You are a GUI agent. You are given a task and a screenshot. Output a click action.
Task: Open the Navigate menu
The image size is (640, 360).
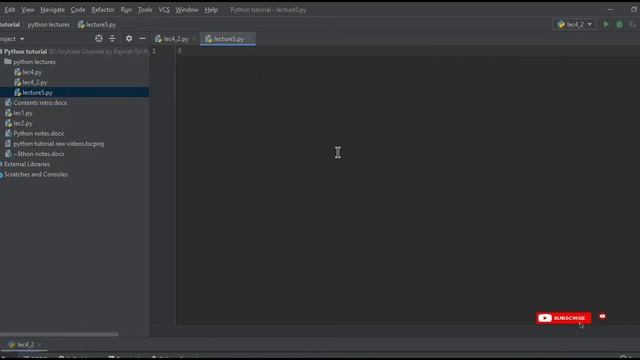click(x=53, y=10)
